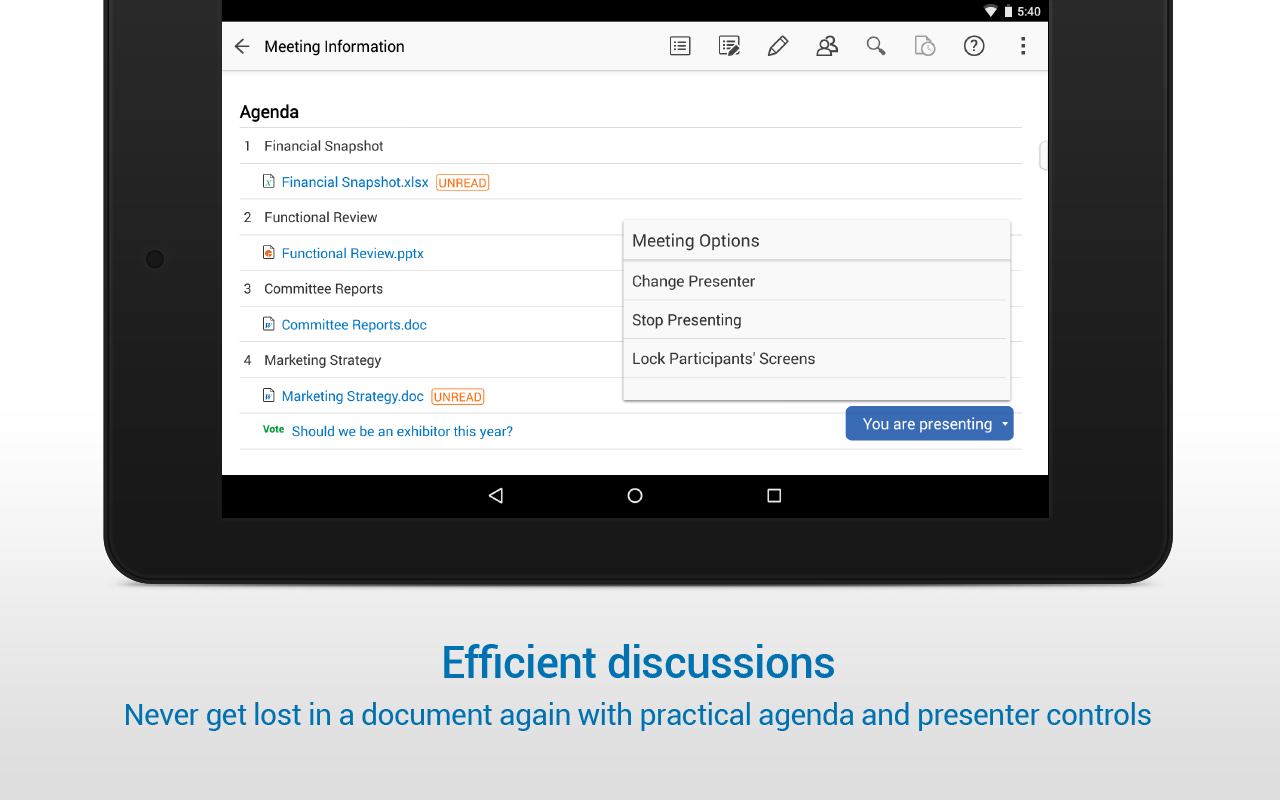The image size is (1280, 800).
Task: Open the Financial Snapshot.xlsx file
Action: 355,182
